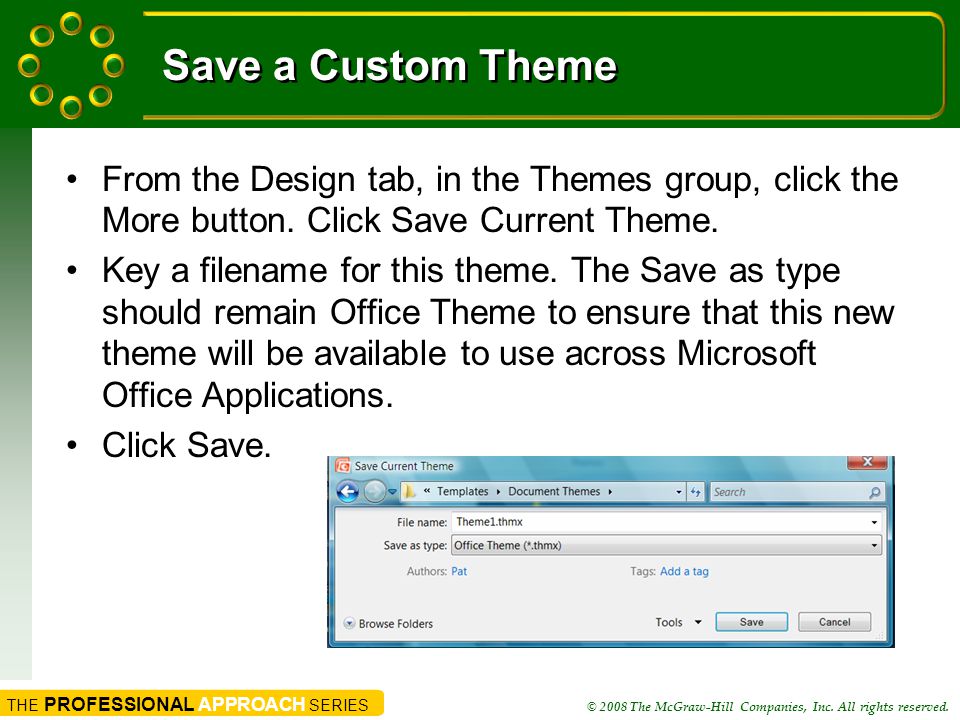Click the magnifier icon in the Search box
960x720 pixels.
[874, 492]
